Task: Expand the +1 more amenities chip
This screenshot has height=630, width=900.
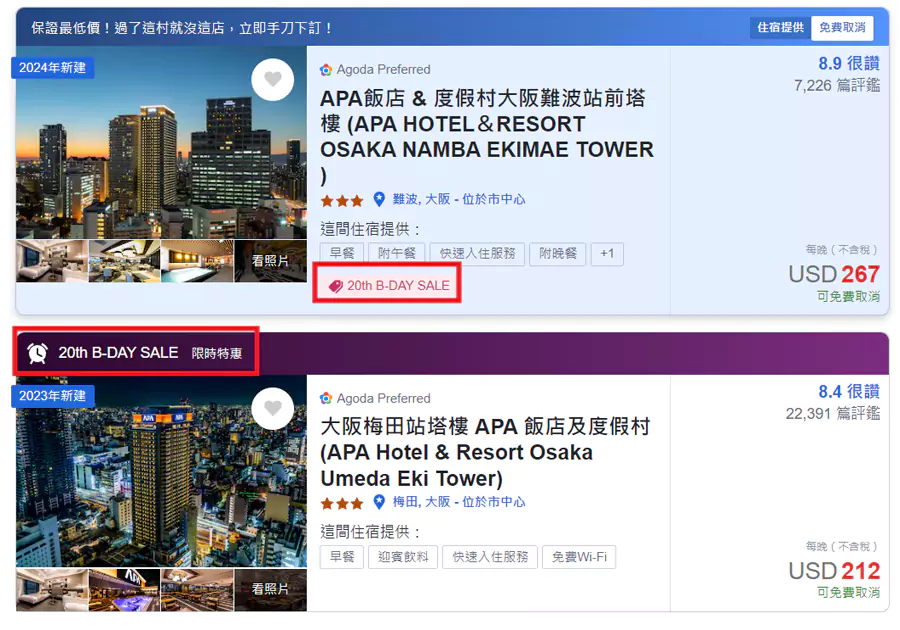Action: [x=607, y=254]
